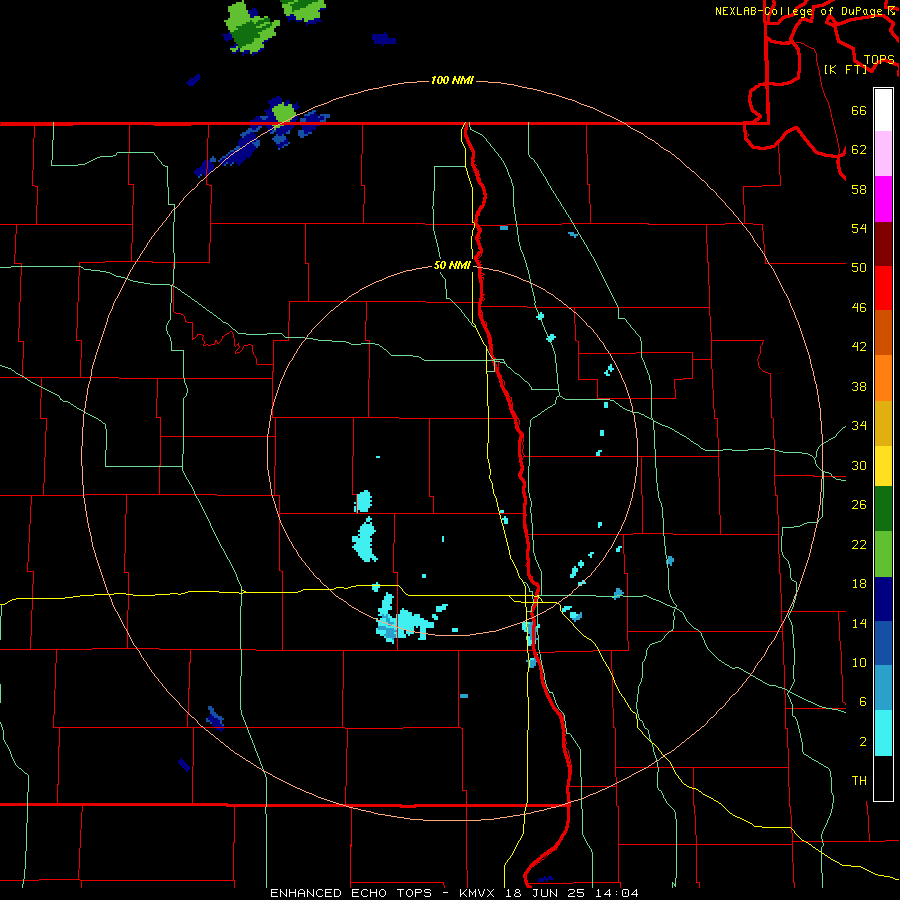Click the "42" legend value
Image resolution: width=900 pixels, height=900 pixels.
859,347
